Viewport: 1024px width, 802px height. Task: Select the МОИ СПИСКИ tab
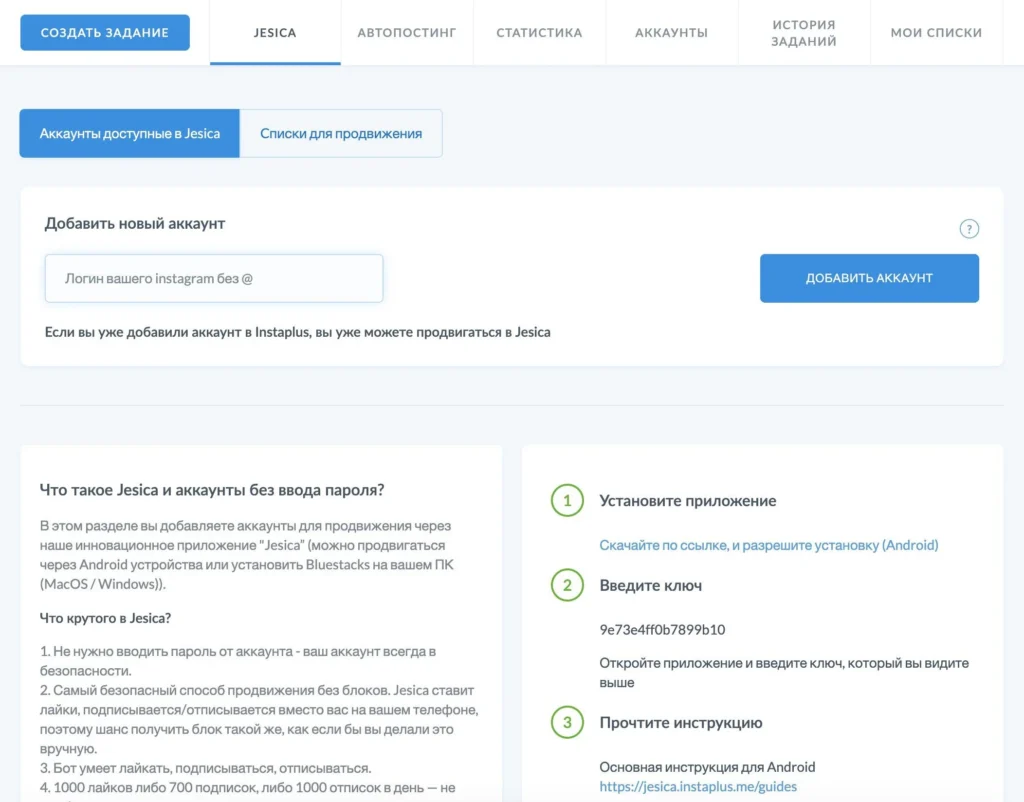point(936,33)
